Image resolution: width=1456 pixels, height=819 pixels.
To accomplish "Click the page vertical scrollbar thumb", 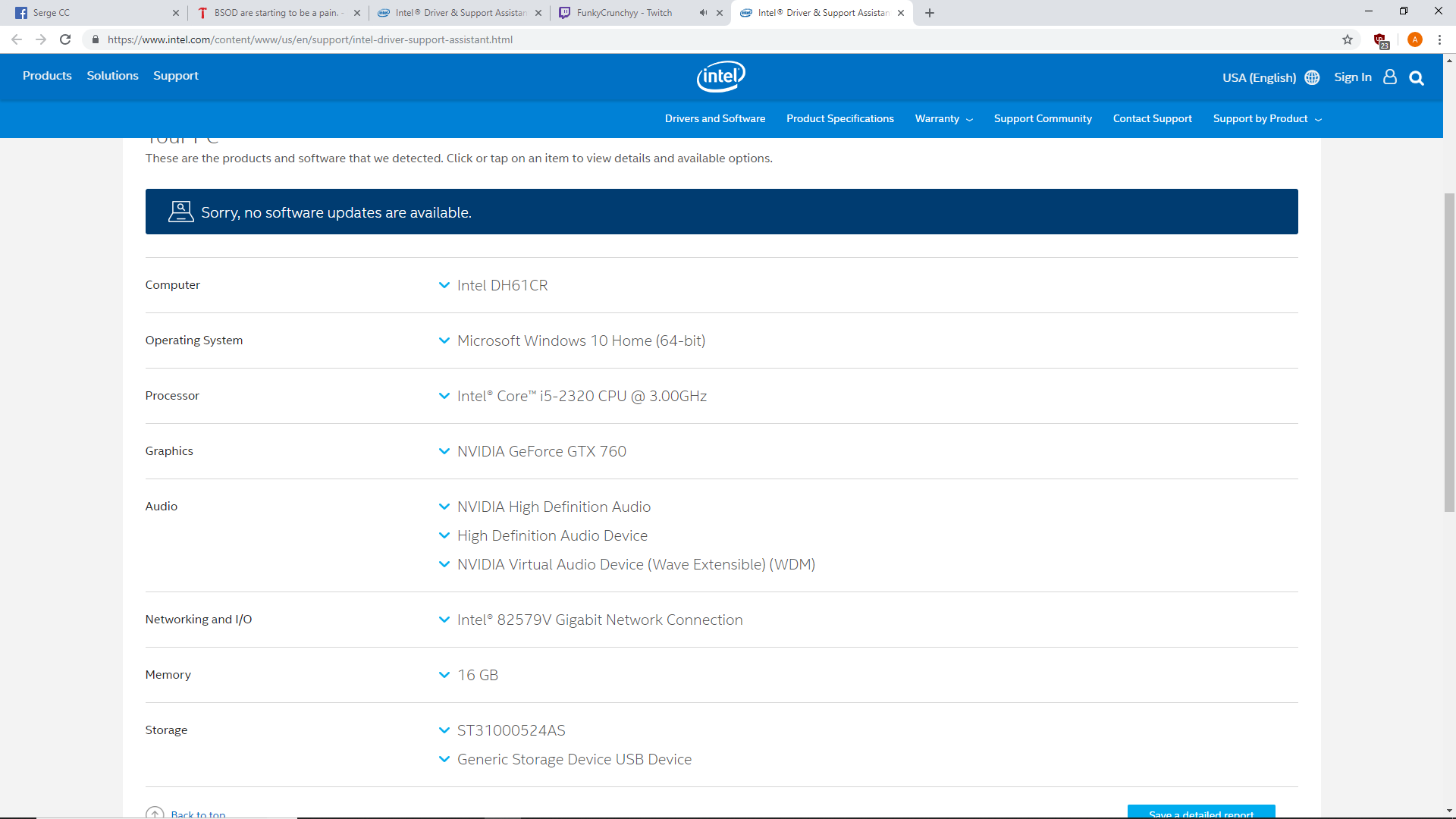I will pyautogui.click(x=1449, y=353).
